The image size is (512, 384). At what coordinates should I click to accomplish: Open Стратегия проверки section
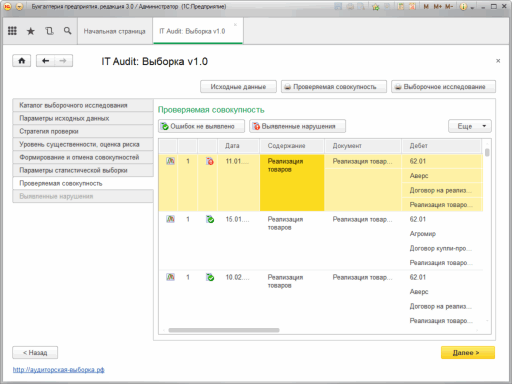[x=83, y=131]
